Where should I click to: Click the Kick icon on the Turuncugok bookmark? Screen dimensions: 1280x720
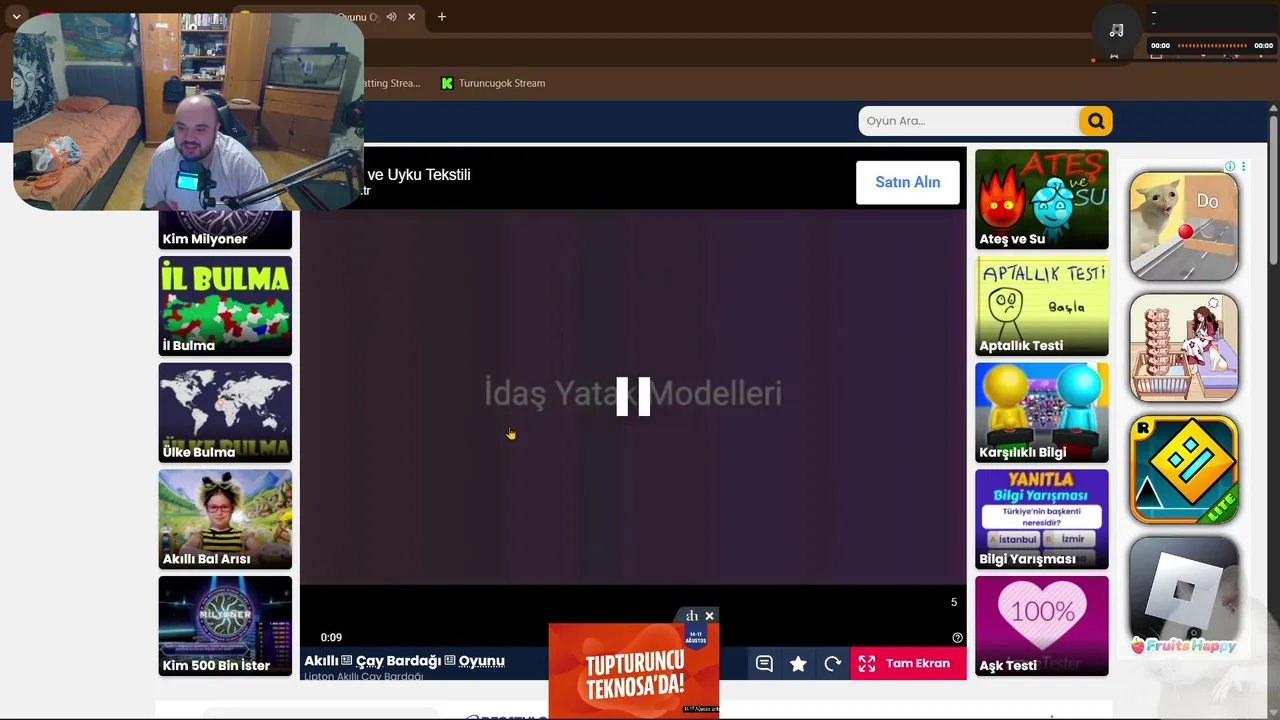[447, 83]
